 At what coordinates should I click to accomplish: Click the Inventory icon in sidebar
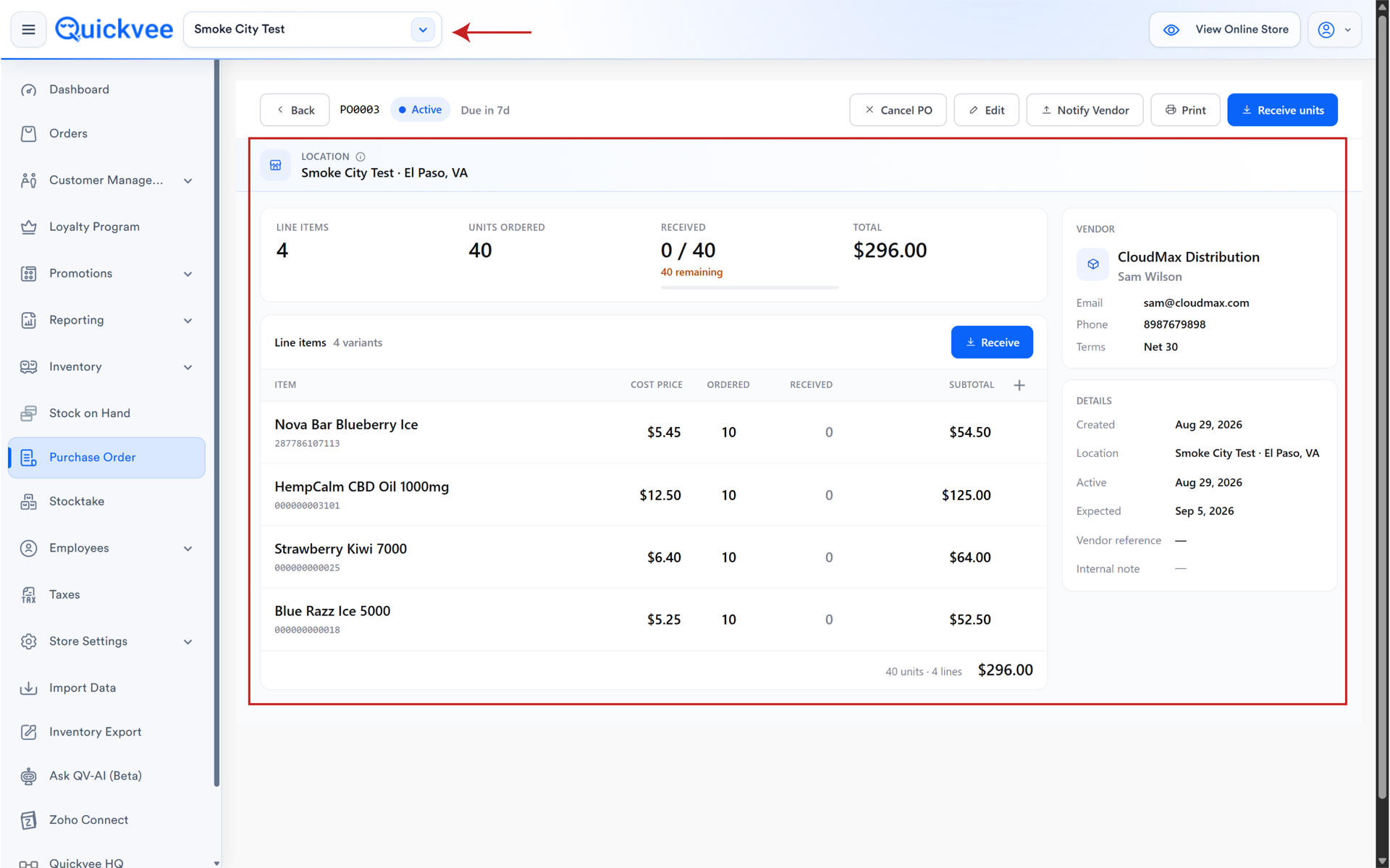[x=28, y=367]
